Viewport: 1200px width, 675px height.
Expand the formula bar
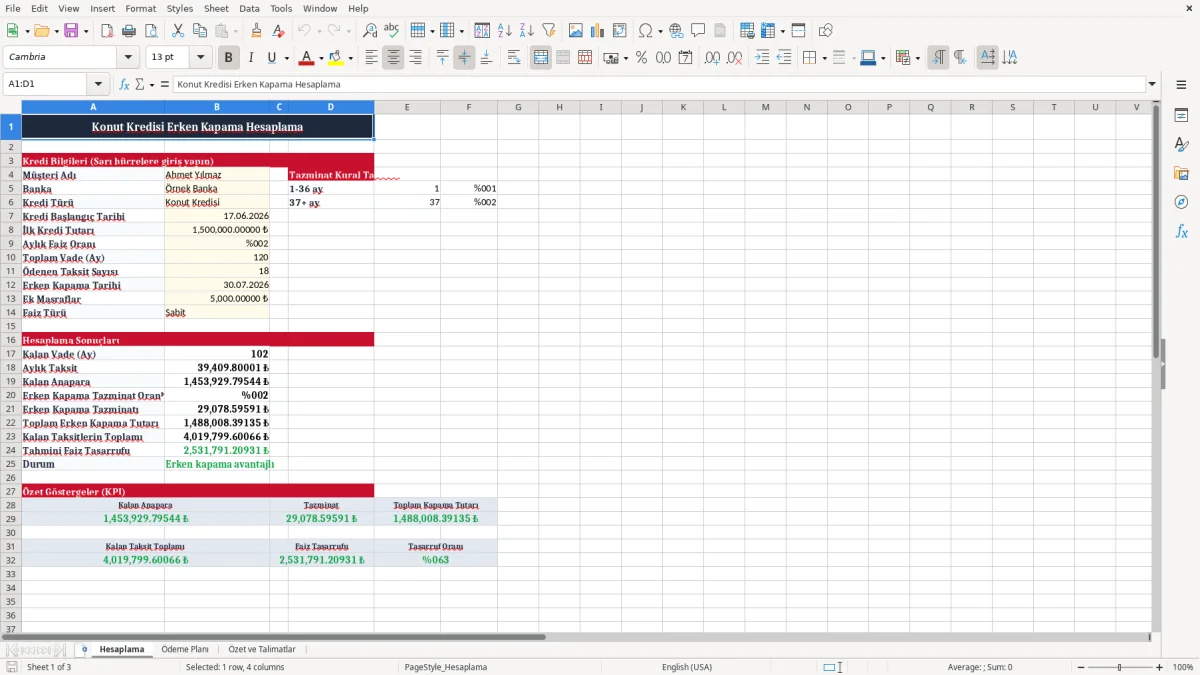click(1152, 85)
